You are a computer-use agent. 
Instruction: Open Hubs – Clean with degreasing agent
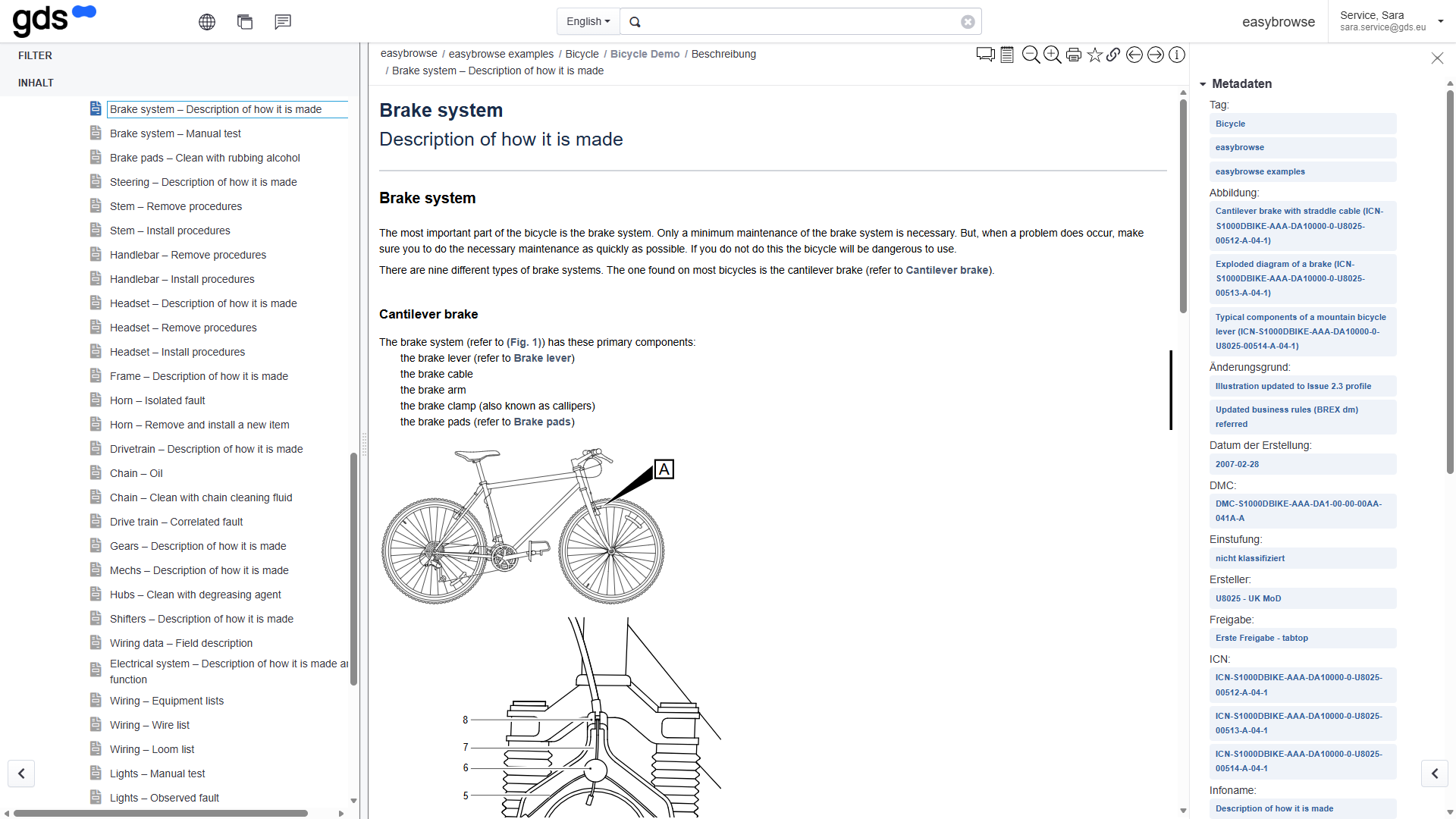[x=195, y=595]
